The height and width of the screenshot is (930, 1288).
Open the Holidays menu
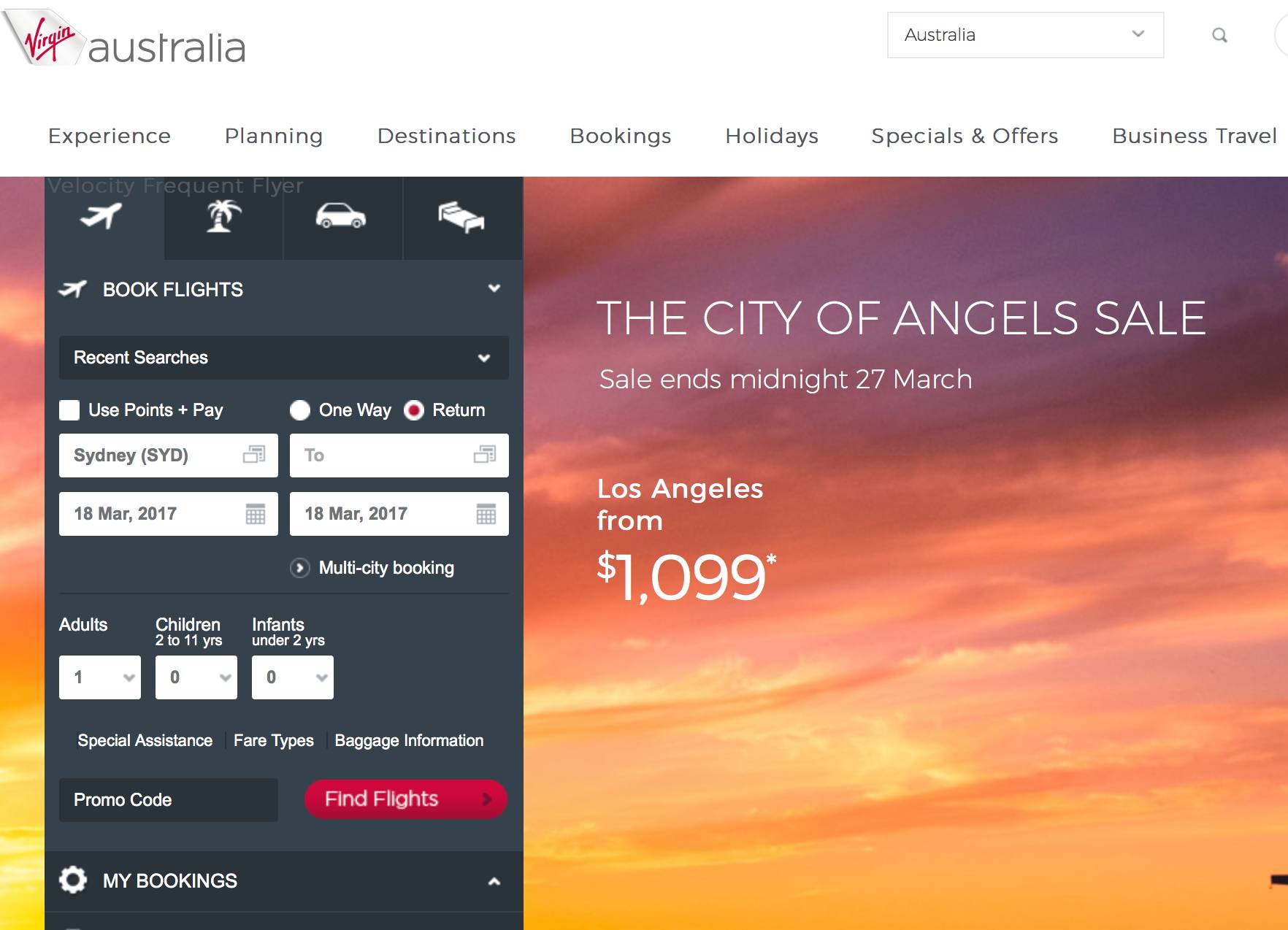coord(772,136)
